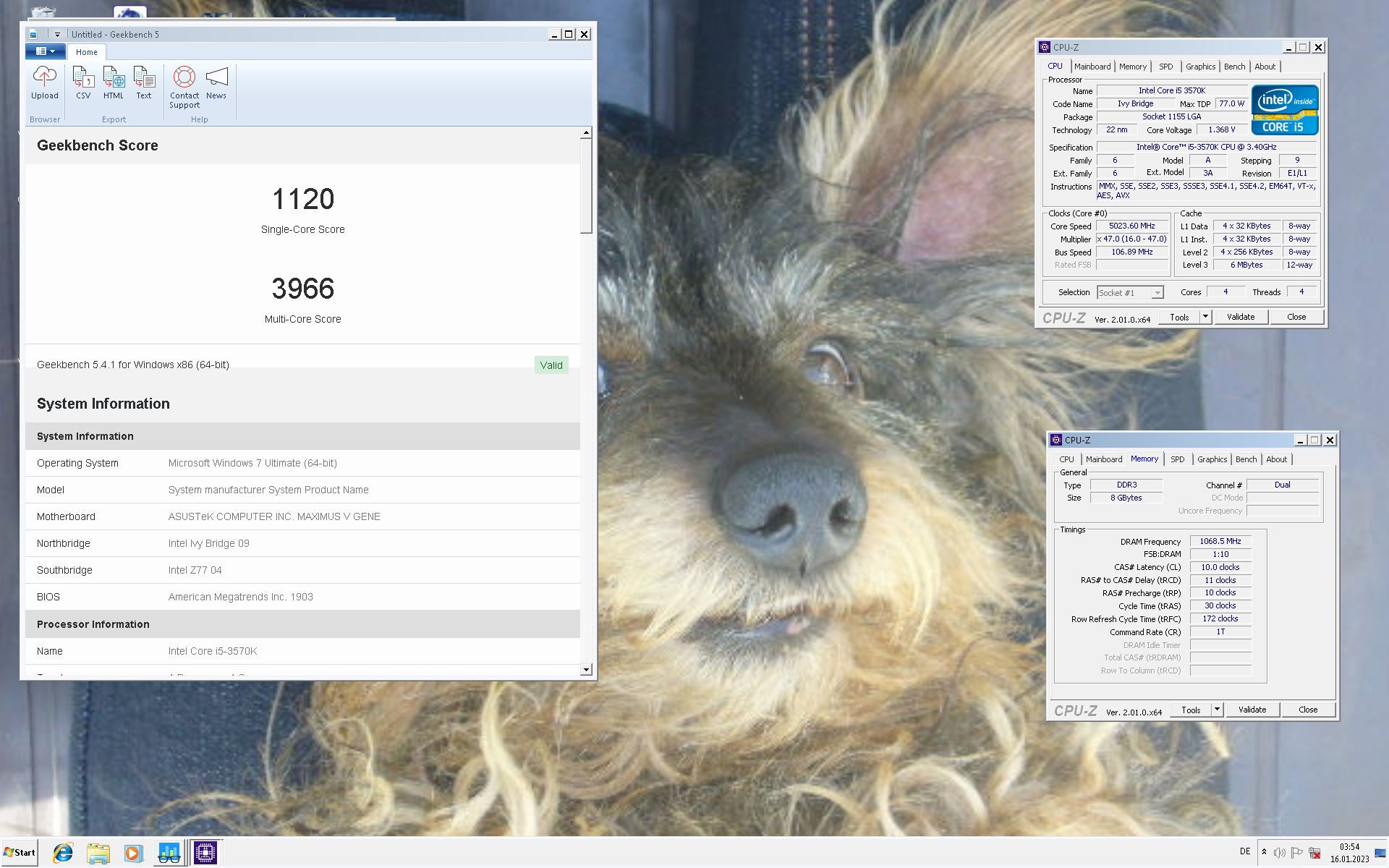1389x868 pixels.
Task: Click the Valid badge
Action: coord(551,365)
